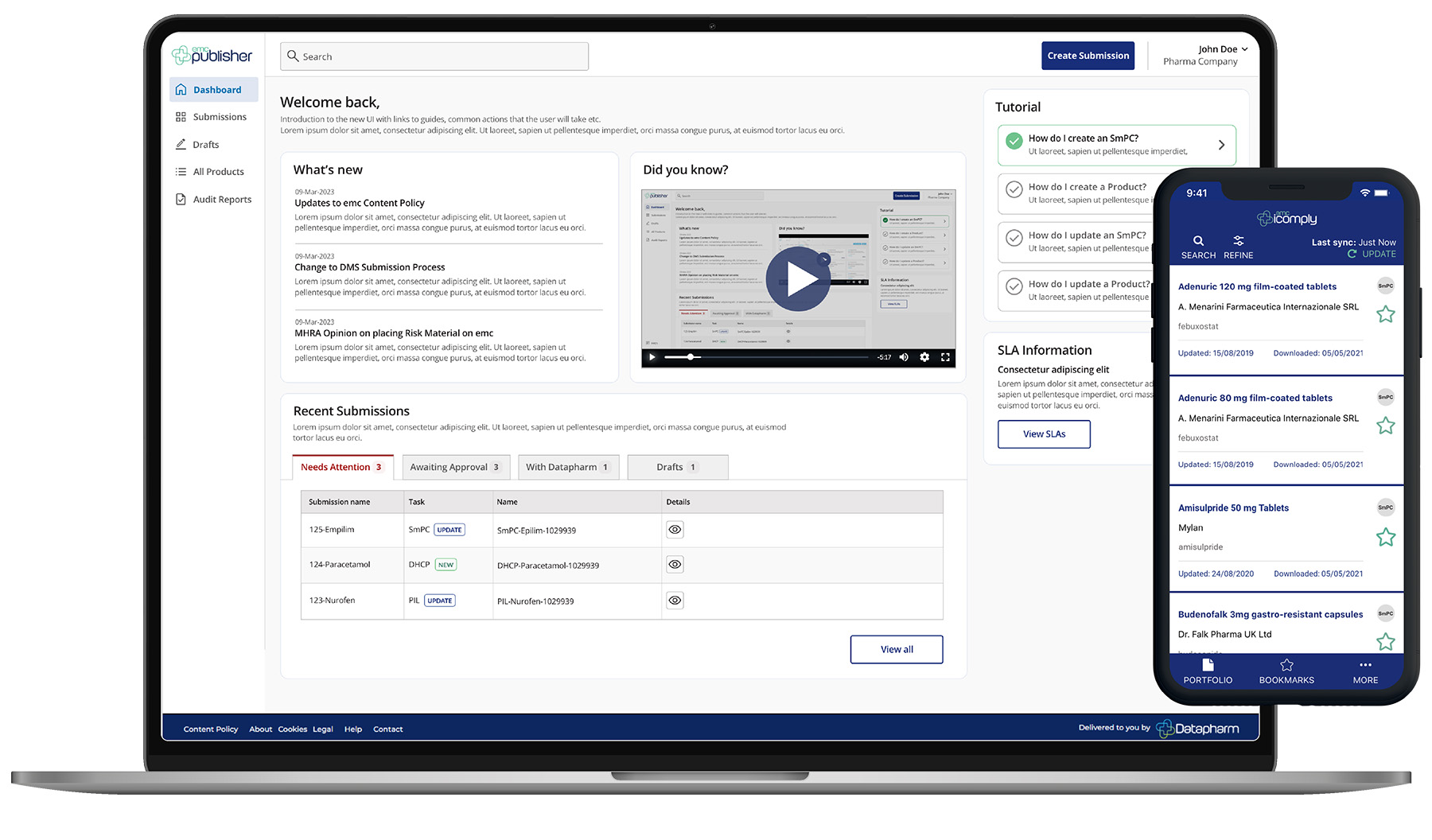Image resolution: width=1432 pixels, height=840 pixels.
Task: Tap the PORTFOLIO tab in phone app
Action: pyautogui.click(x=1208, y=671)
